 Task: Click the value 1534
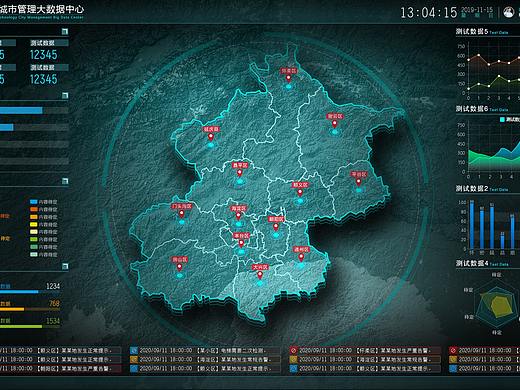click(53, 321)
